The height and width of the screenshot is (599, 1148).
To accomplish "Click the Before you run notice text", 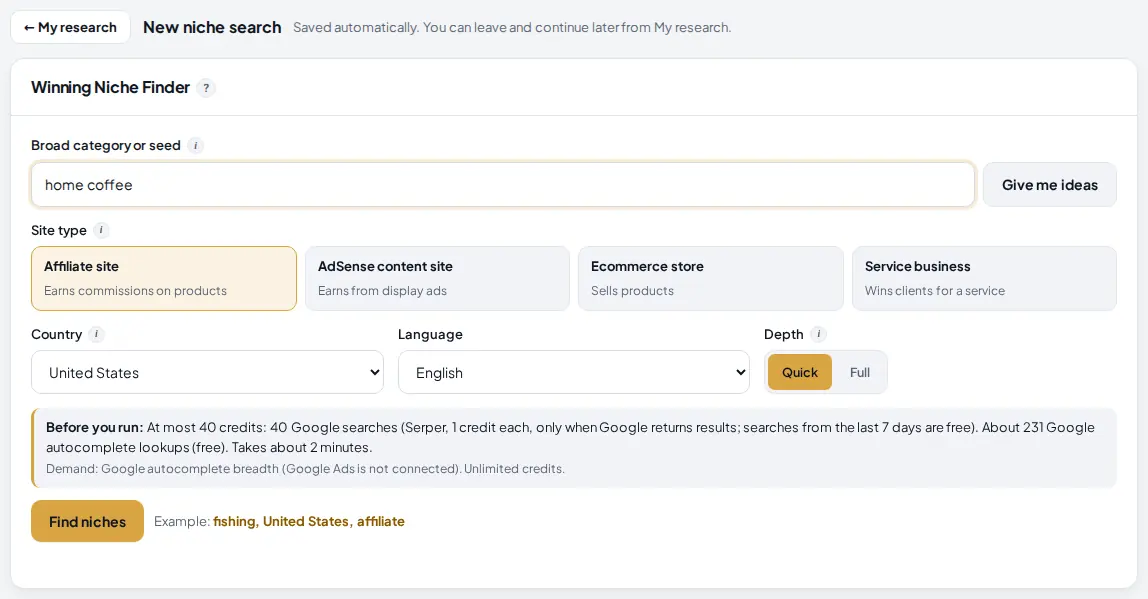I will click(x=570, y=437).
